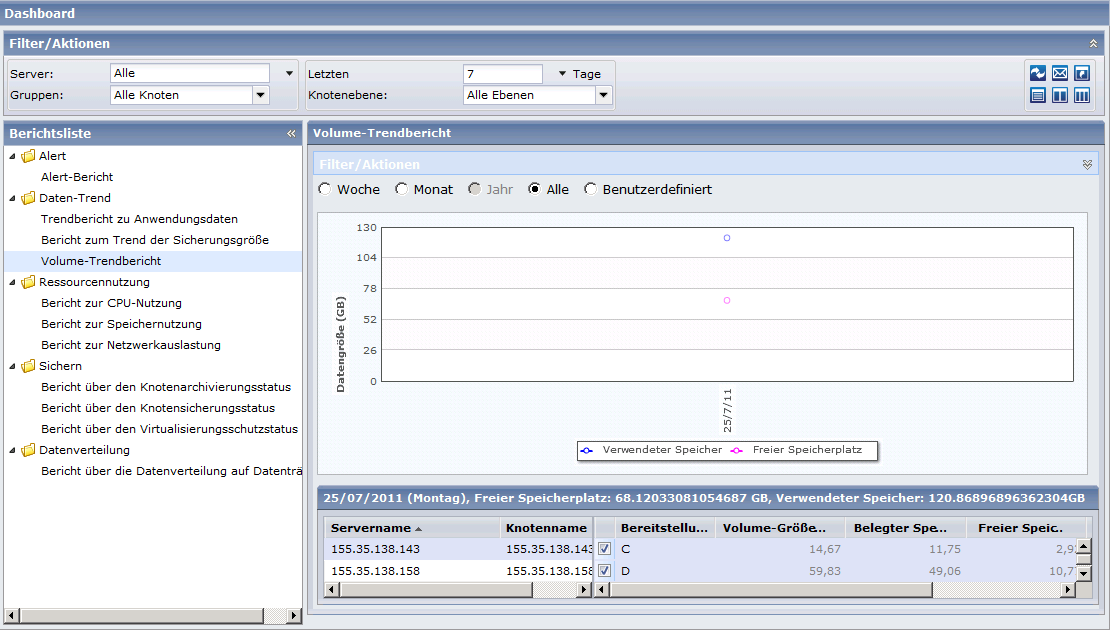The image size is (1110, 630).
Task: Select the Woche radio button
Action: (324, 189)
